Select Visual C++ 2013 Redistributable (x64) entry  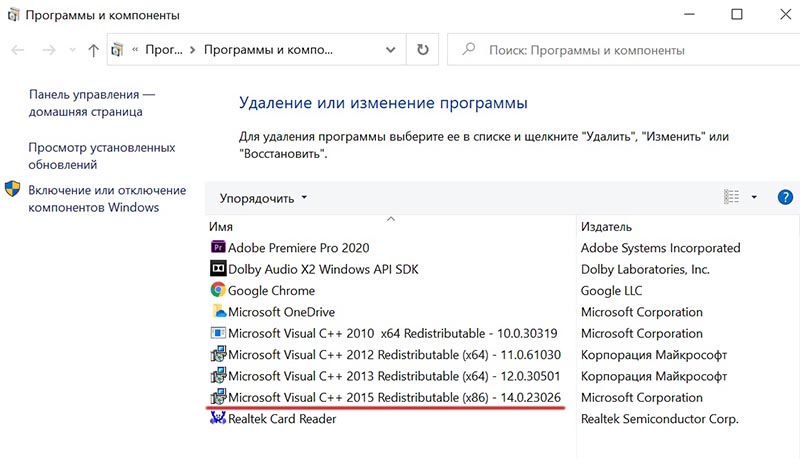coord(394,376)
